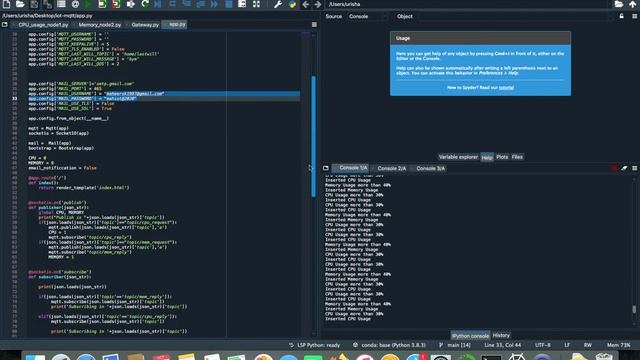Click the git branch main status entry

point(455,345)
